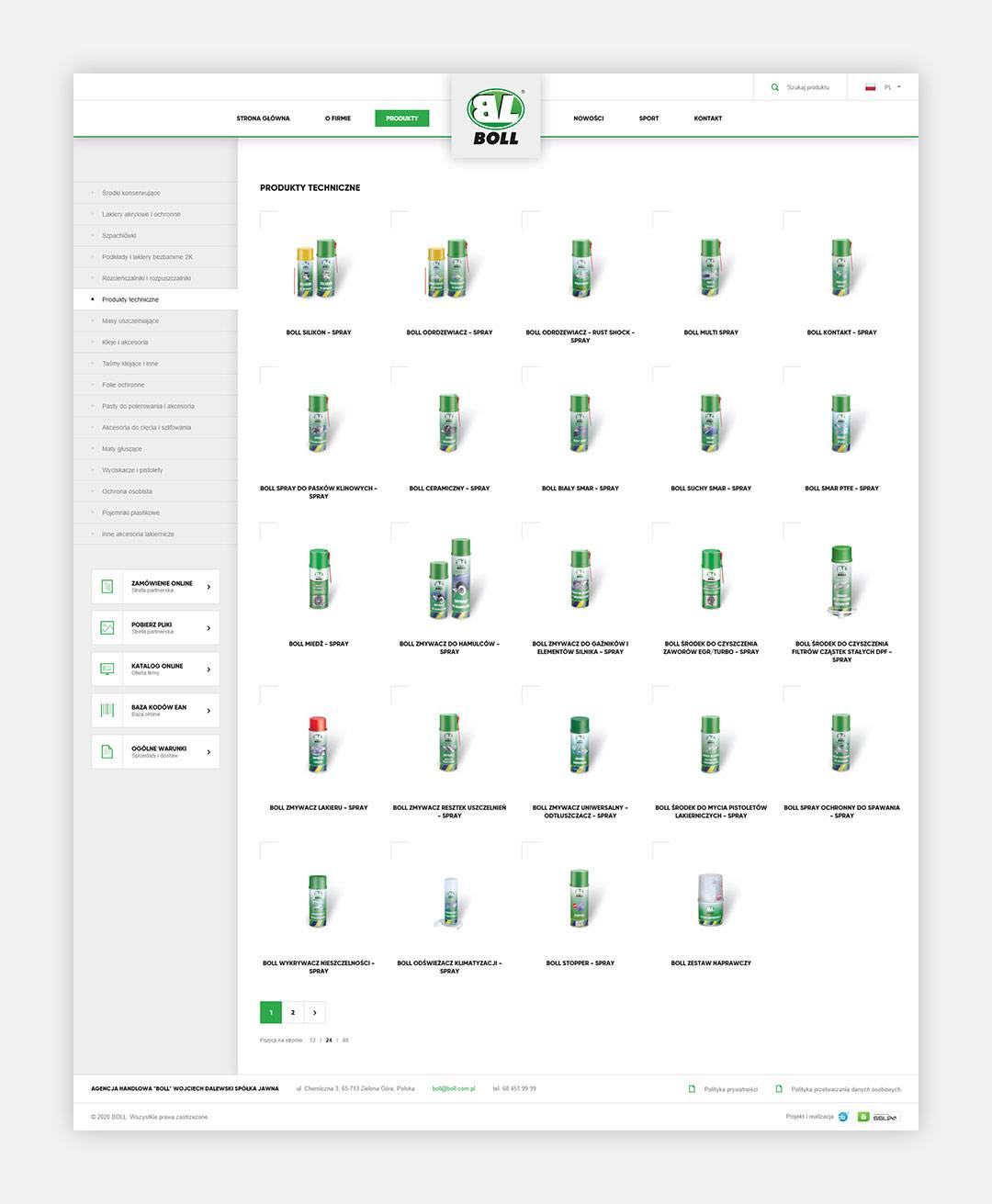Image resolution: width=992 pixels, height=1204 pixels.
Task: Open the Nowości menu item
Action: coord(589,118)
